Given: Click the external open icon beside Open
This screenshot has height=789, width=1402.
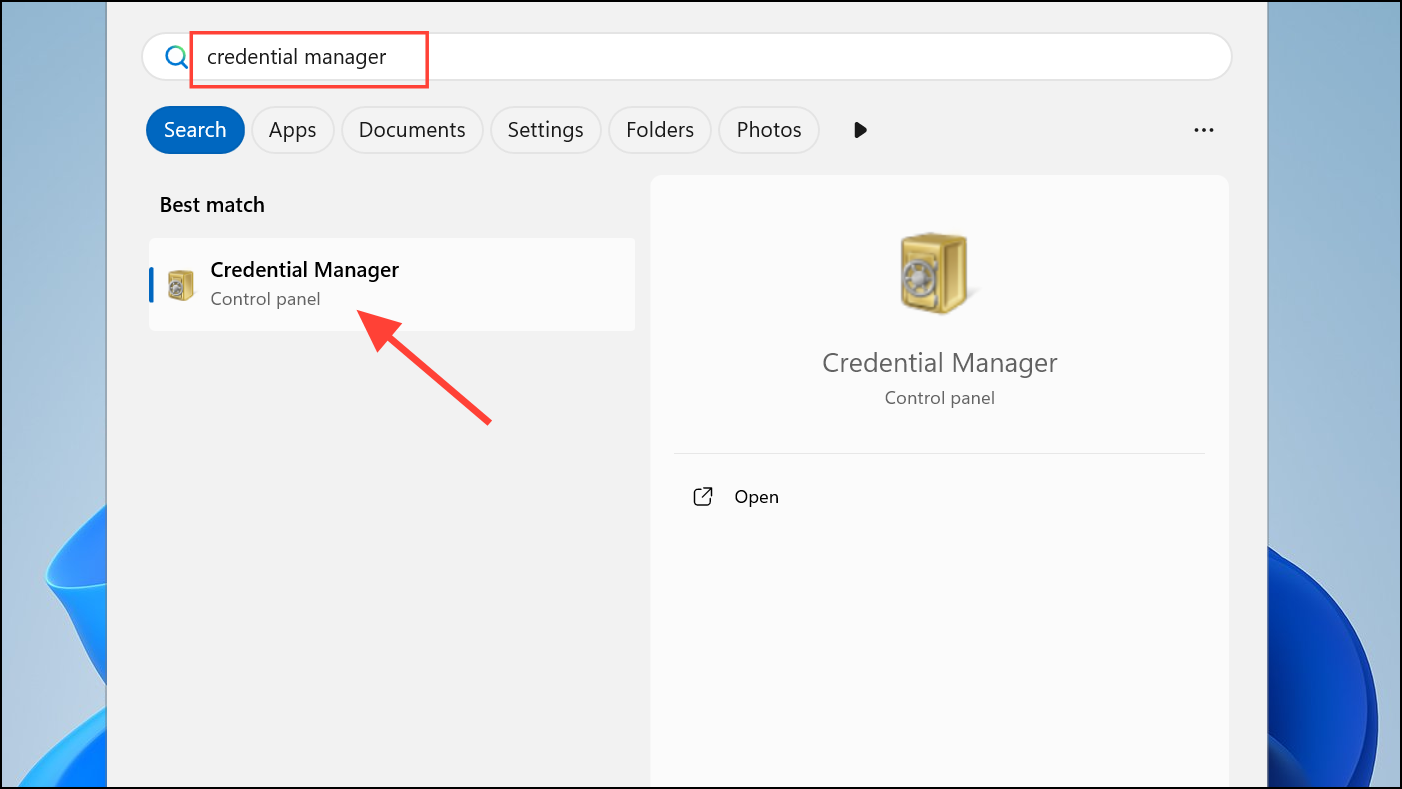Looking at the screenshot, I should click(x=703, y=497).
